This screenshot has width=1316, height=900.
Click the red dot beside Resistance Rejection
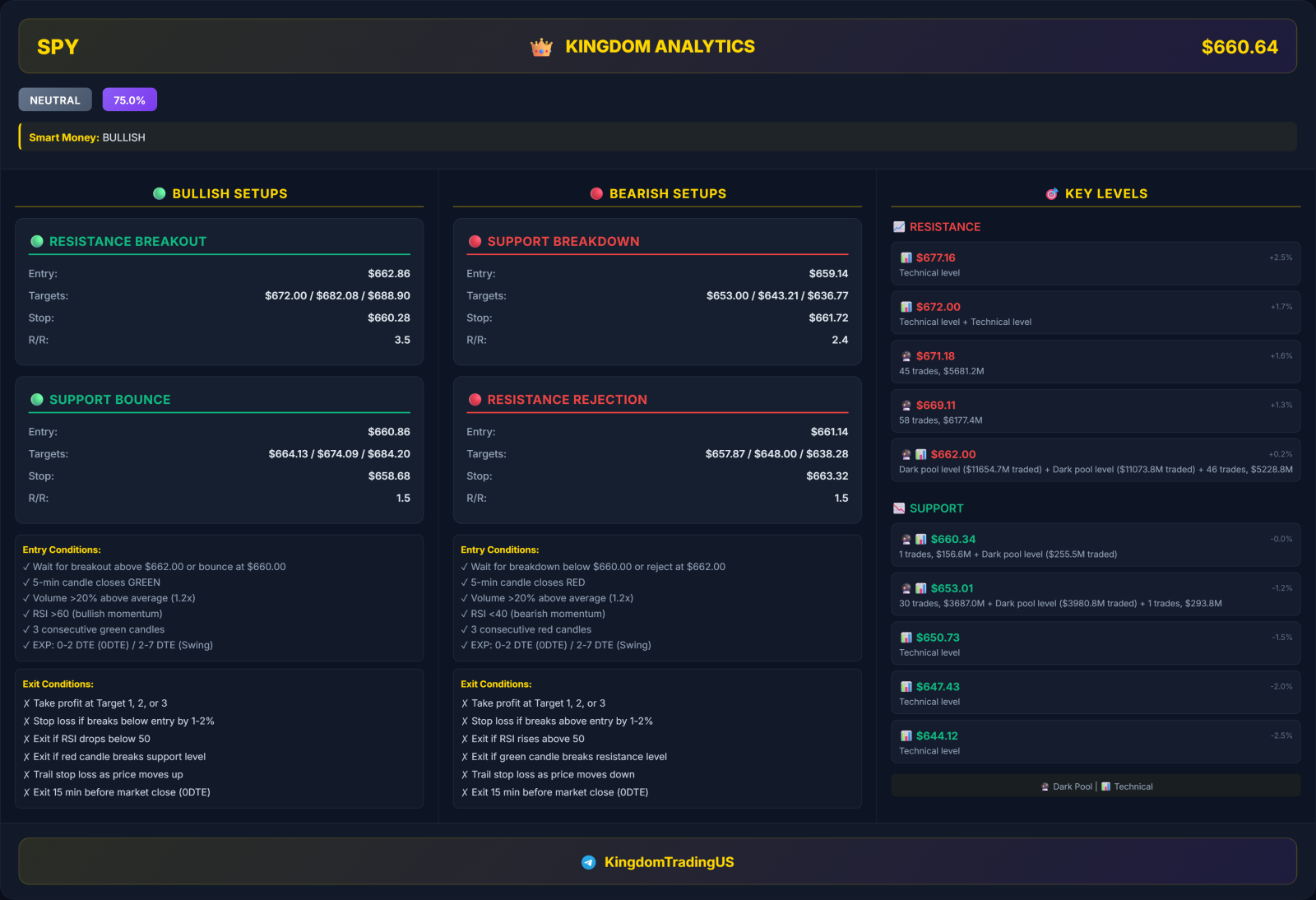475,400
